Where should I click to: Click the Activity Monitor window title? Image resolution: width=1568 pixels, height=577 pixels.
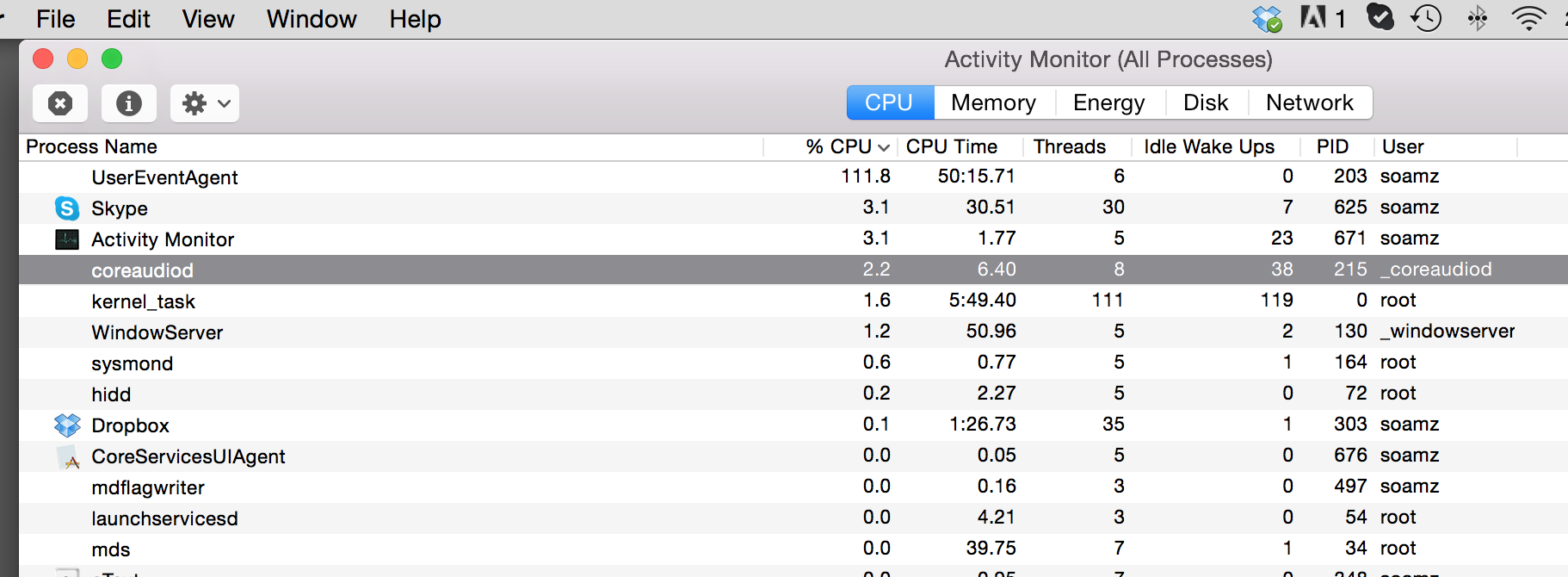[1108, 59]
